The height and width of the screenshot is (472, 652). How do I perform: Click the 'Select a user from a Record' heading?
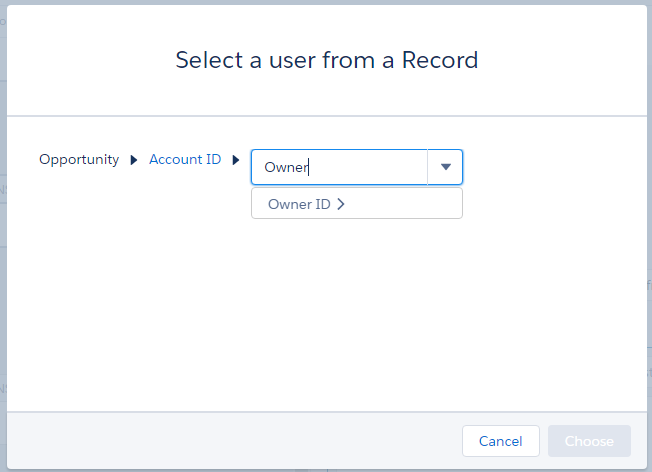pyautogui.click(x=327, y=60)
